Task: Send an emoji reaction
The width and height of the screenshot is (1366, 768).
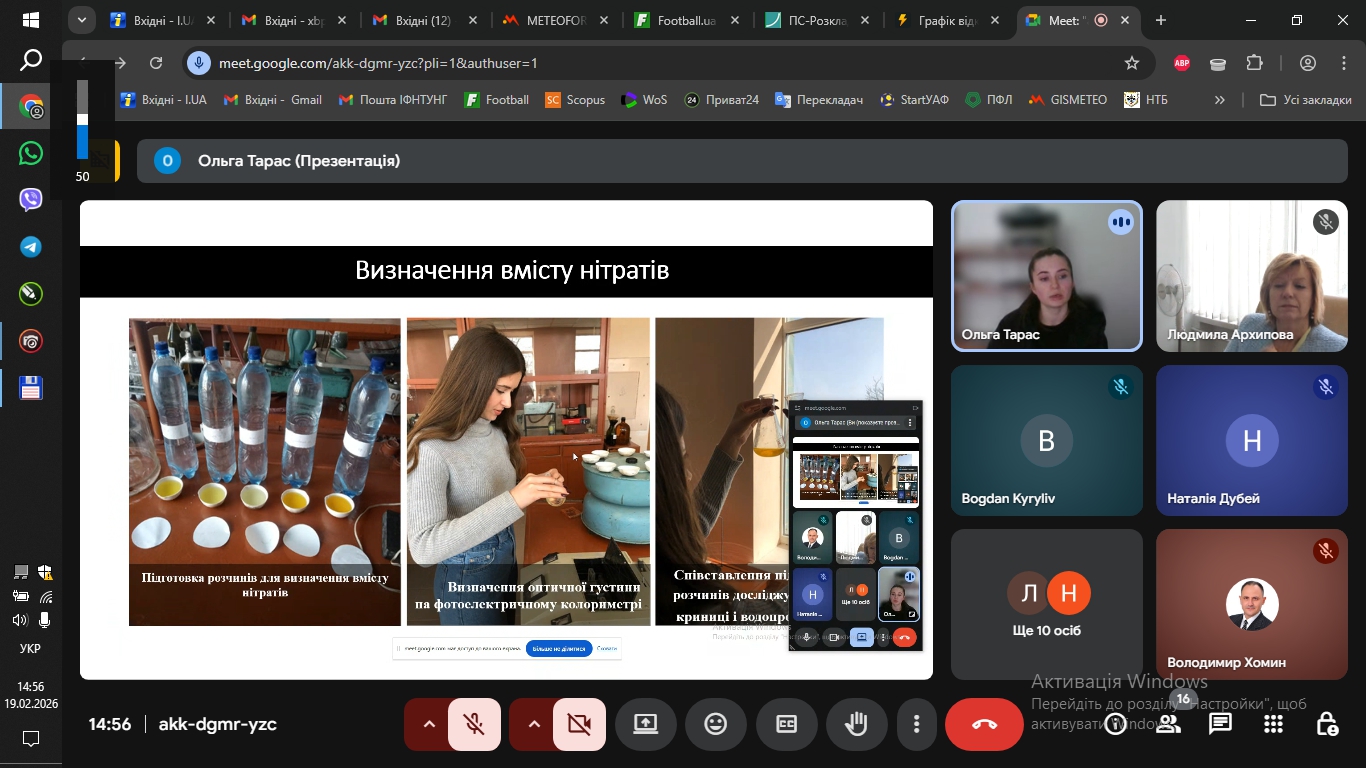Action: click(x=716, y=723)
